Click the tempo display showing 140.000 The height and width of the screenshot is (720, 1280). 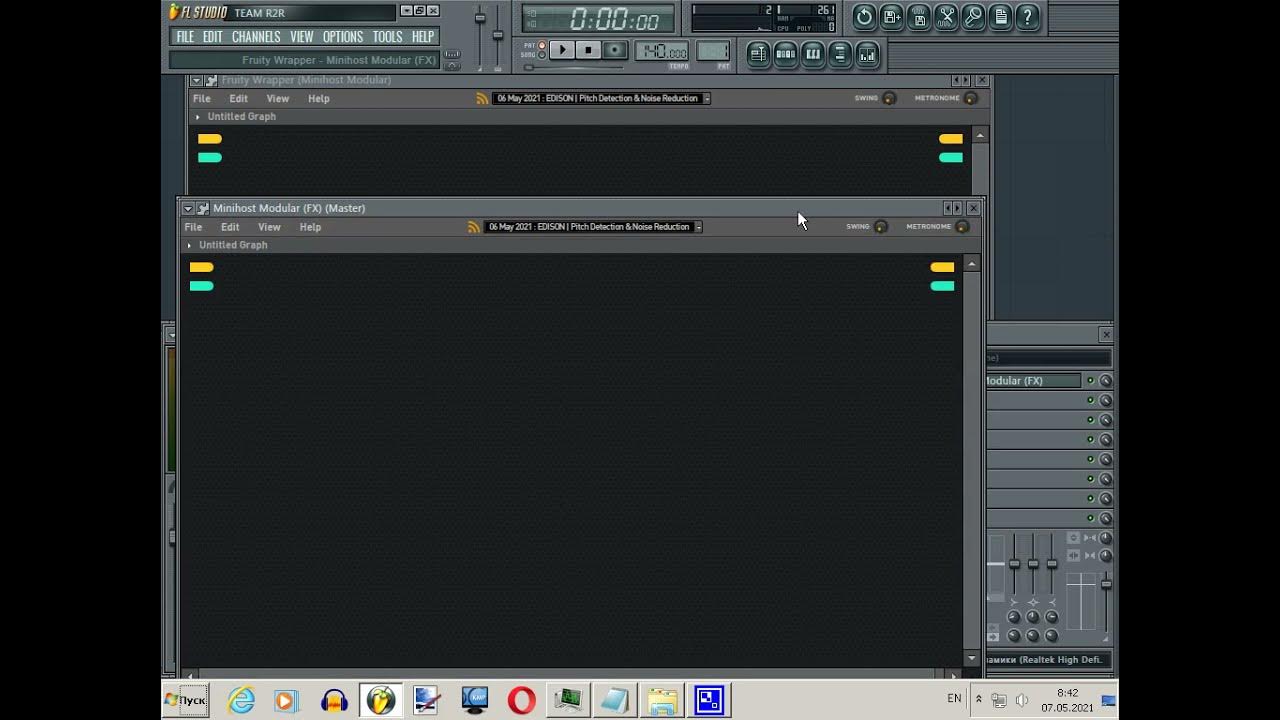(x=662, y=52)
